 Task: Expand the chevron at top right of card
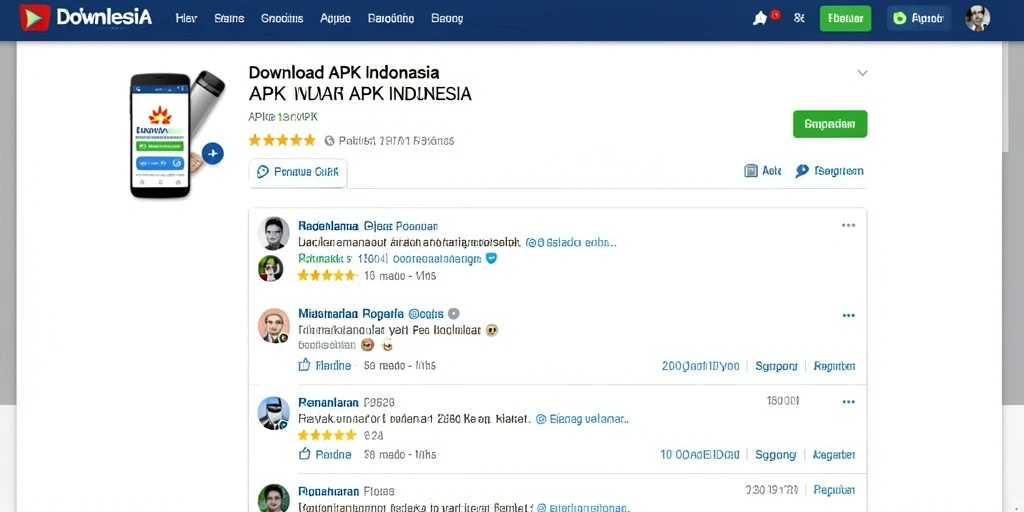pyautogui.click(x=863, y=73)
